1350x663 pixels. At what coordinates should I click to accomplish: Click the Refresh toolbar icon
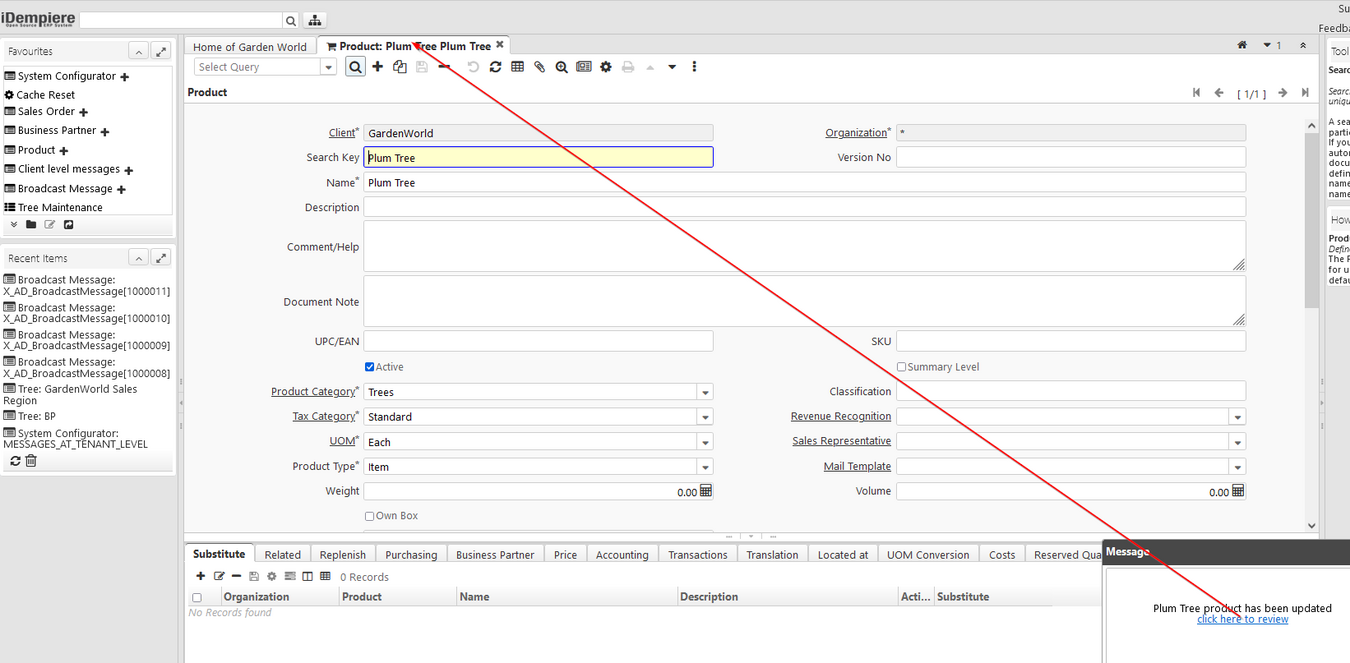pyautogui.click(x=495, y=67)
